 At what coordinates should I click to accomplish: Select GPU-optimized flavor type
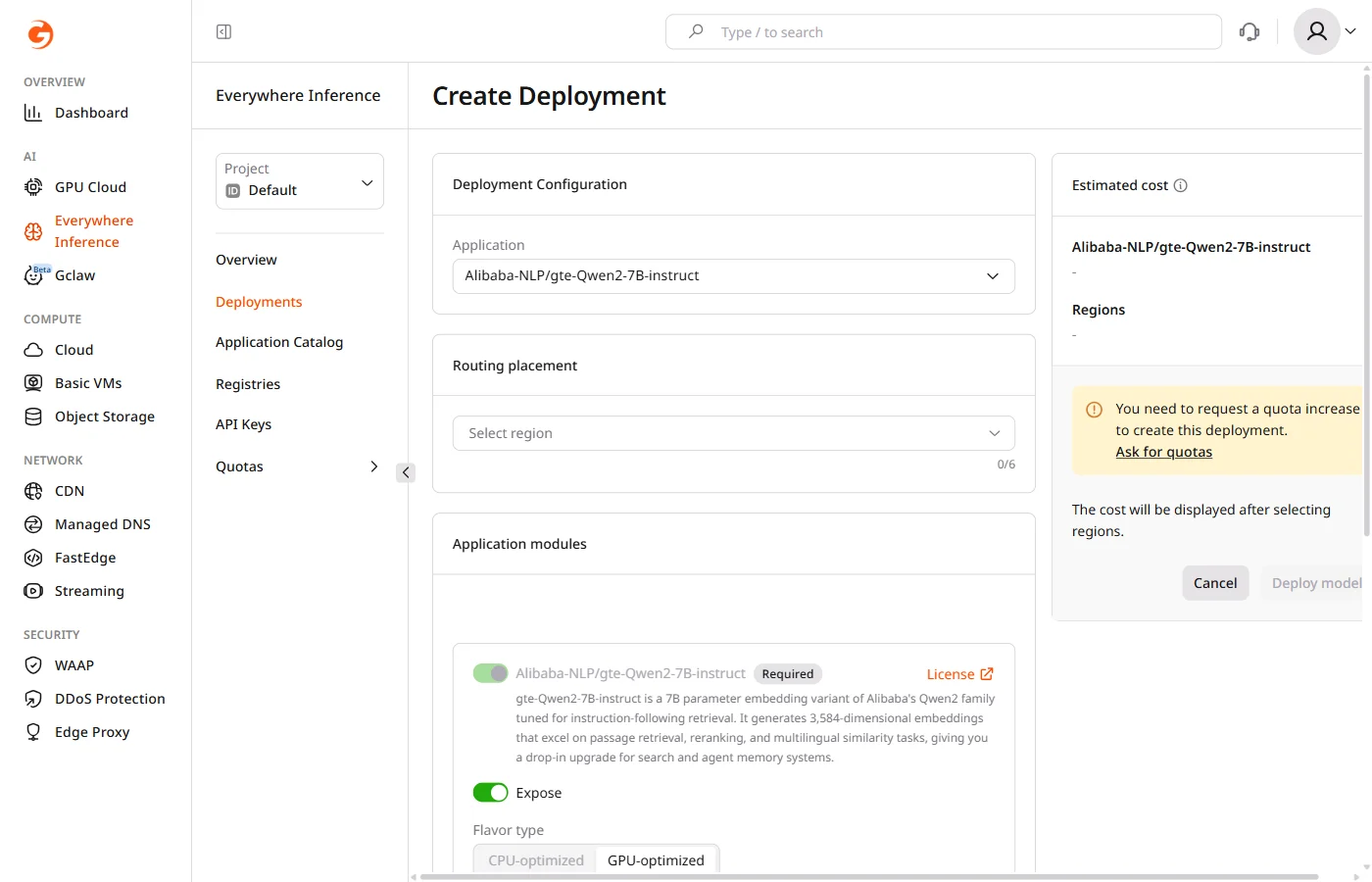pos(656,860)
